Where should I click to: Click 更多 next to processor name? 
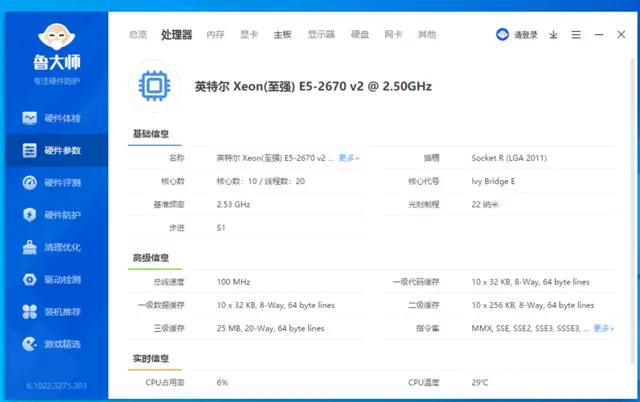pyautogui.click(x=349, y=158)
